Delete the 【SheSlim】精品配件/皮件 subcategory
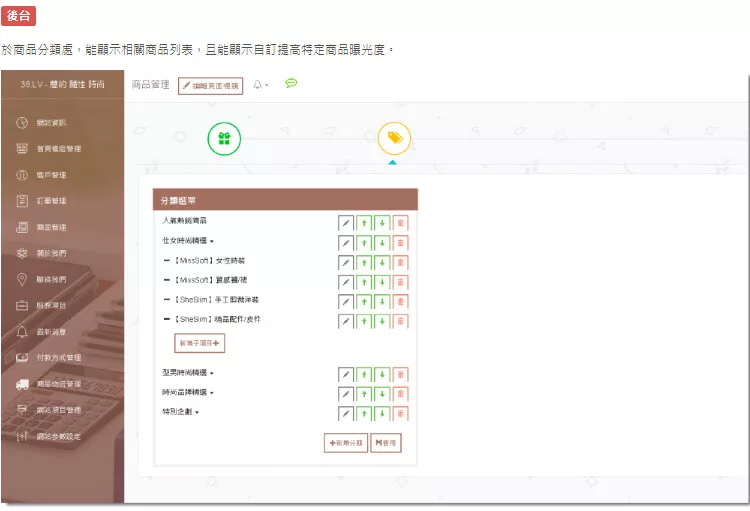Screen dimensions: 750x511 click(x=400, y=321)
